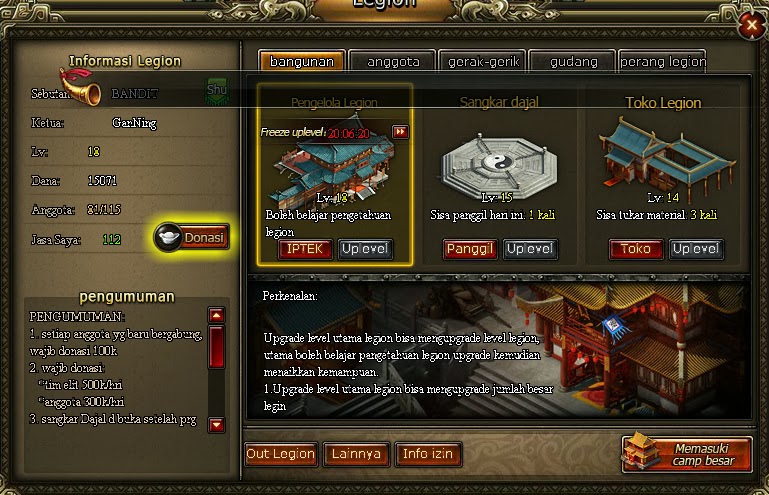Switch to the anggota tab
Screen dimensions: 769x495
click(x=393, y=61)
